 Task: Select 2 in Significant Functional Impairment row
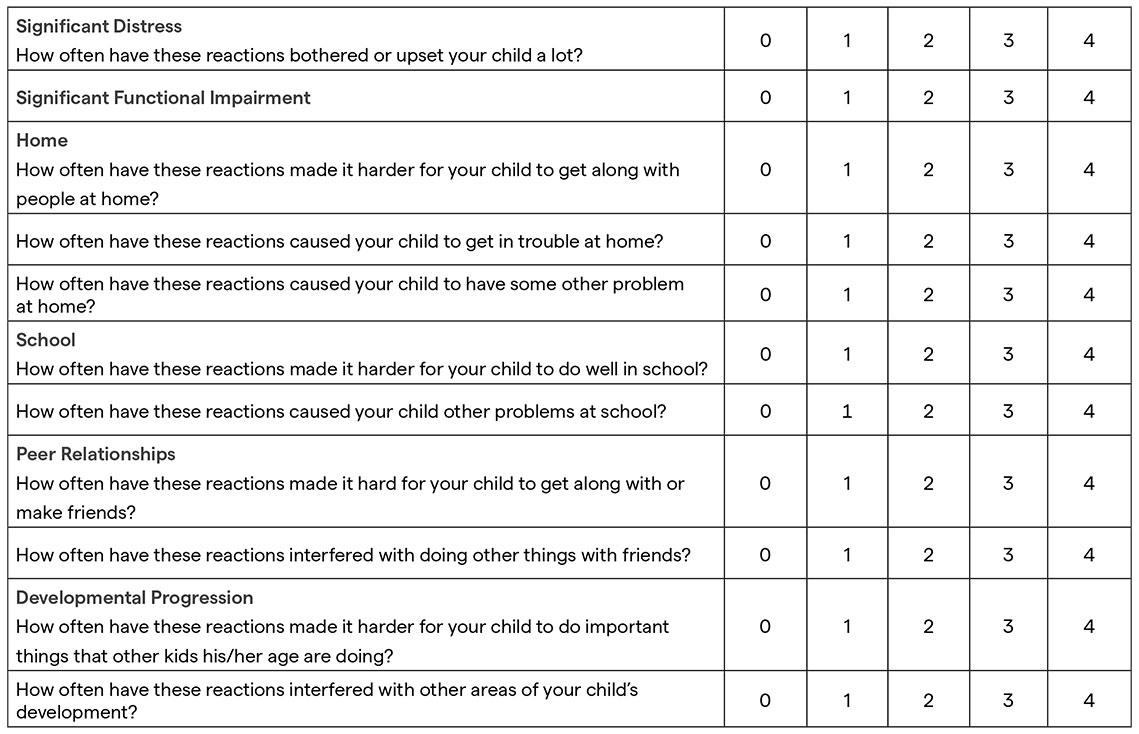(928, 98)
